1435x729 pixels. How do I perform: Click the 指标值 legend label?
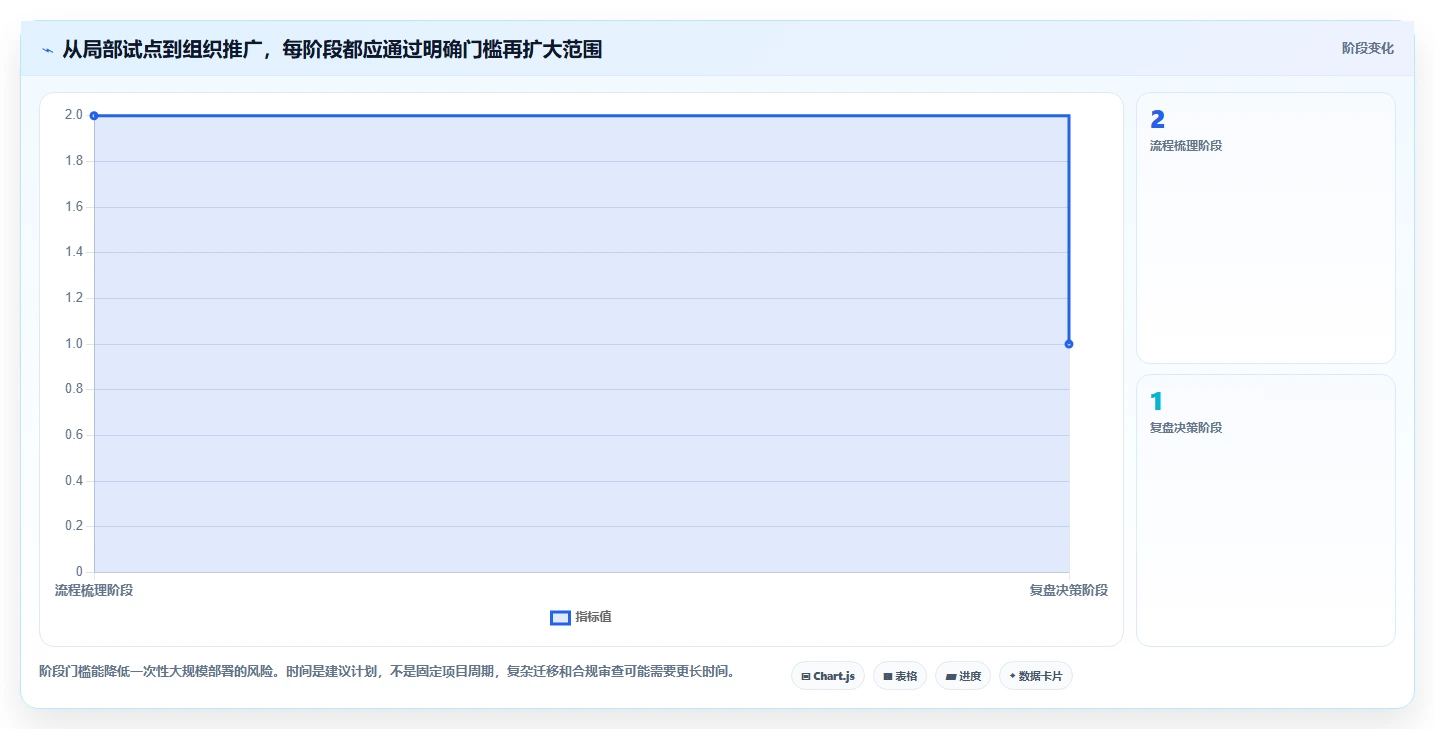tap(593, 617)
